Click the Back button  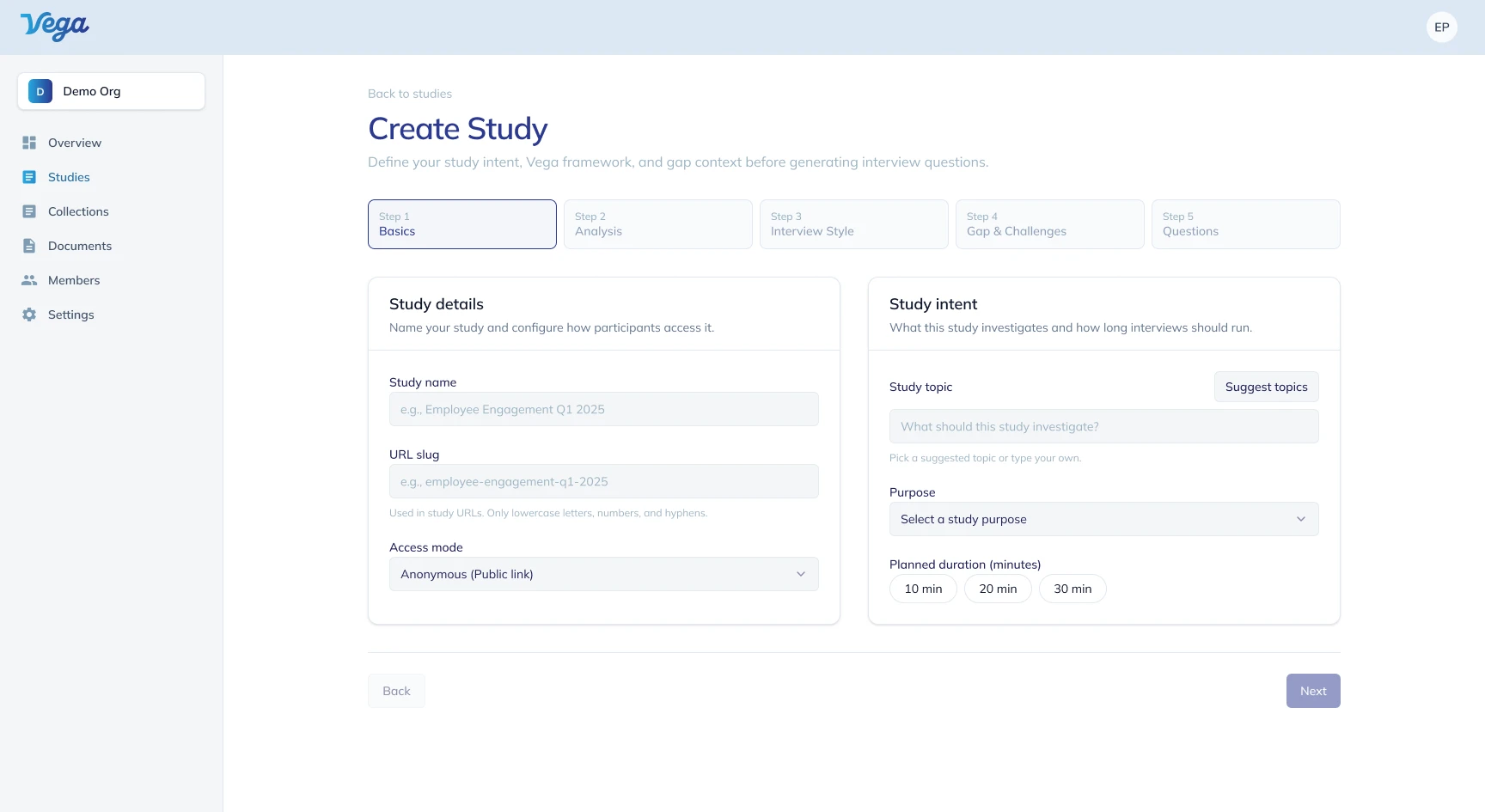tap(396, 691)
